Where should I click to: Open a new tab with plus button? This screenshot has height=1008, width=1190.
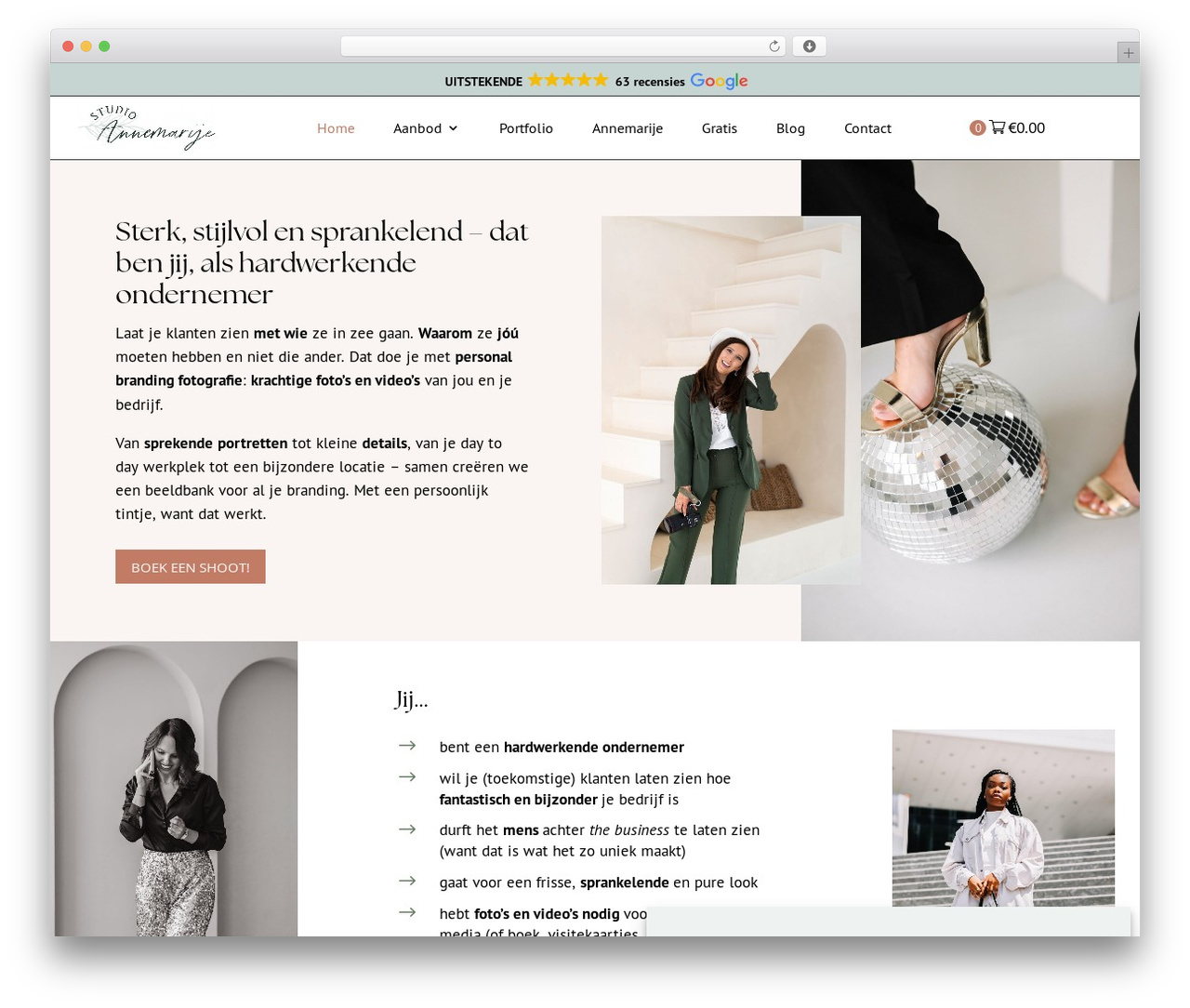[1128, 53]
